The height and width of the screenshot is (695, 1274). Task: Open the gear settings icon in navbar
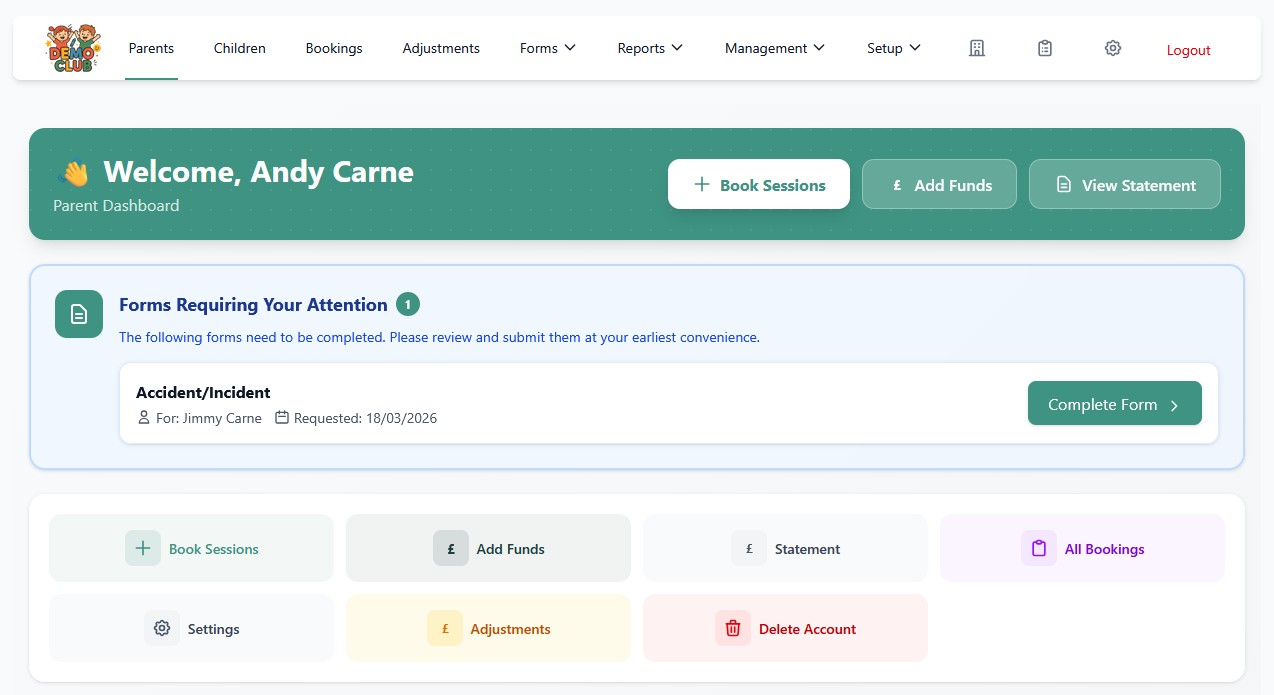point(1112,48)
